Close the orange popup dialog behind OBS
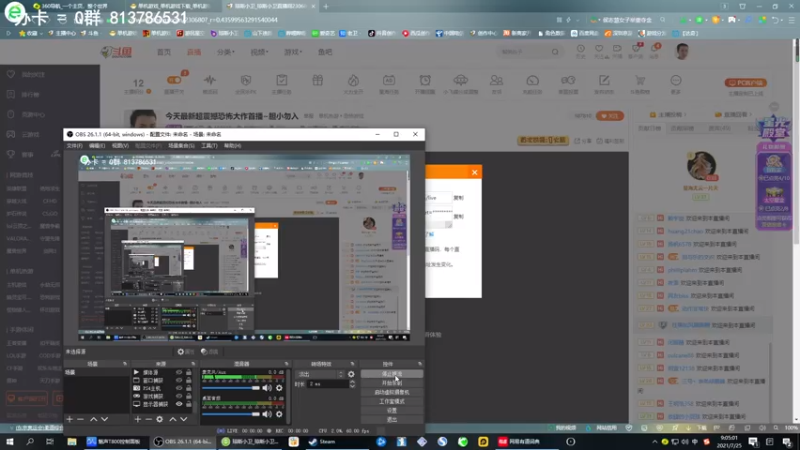Viewport: 800px width, 450px height. click(x=474, y=172)
